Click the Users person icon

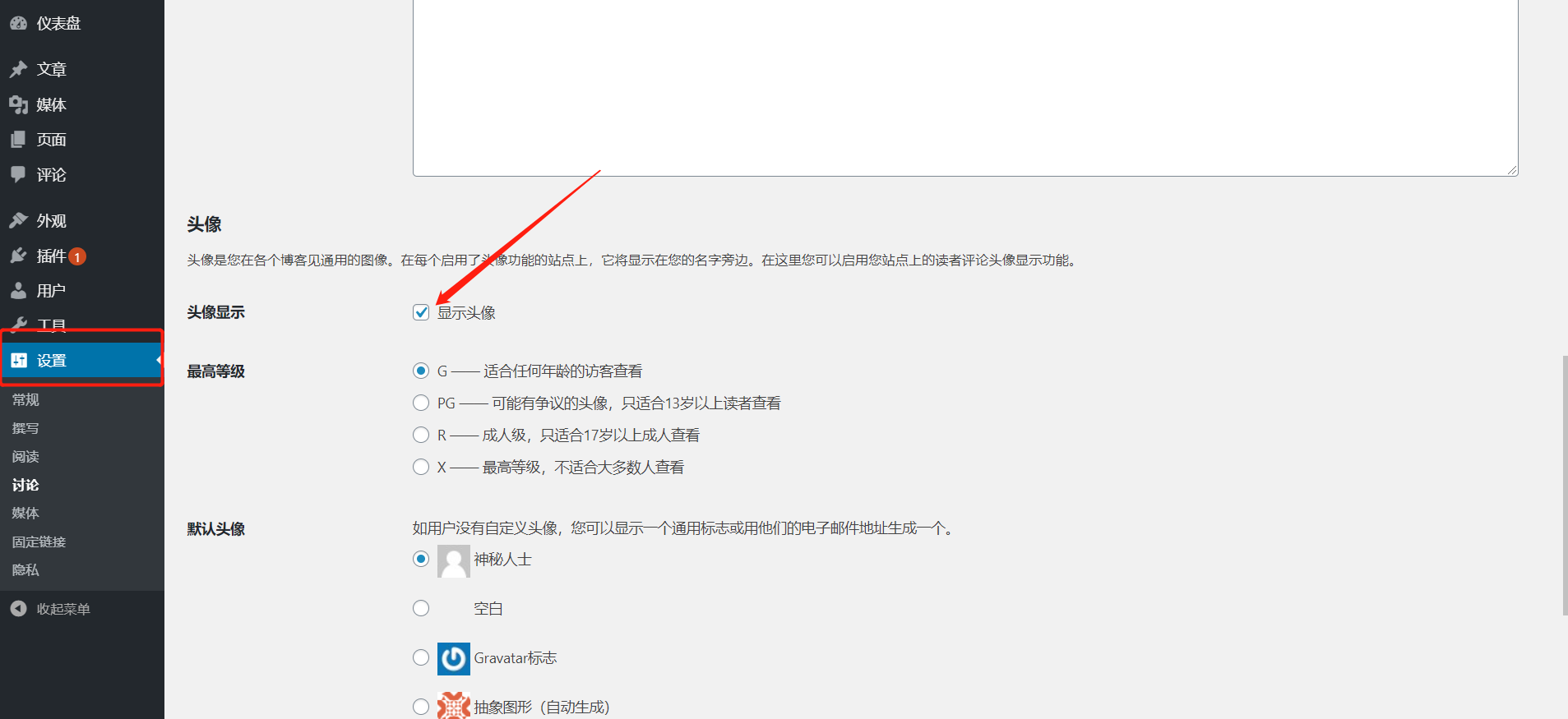click(x=18, y=291)
